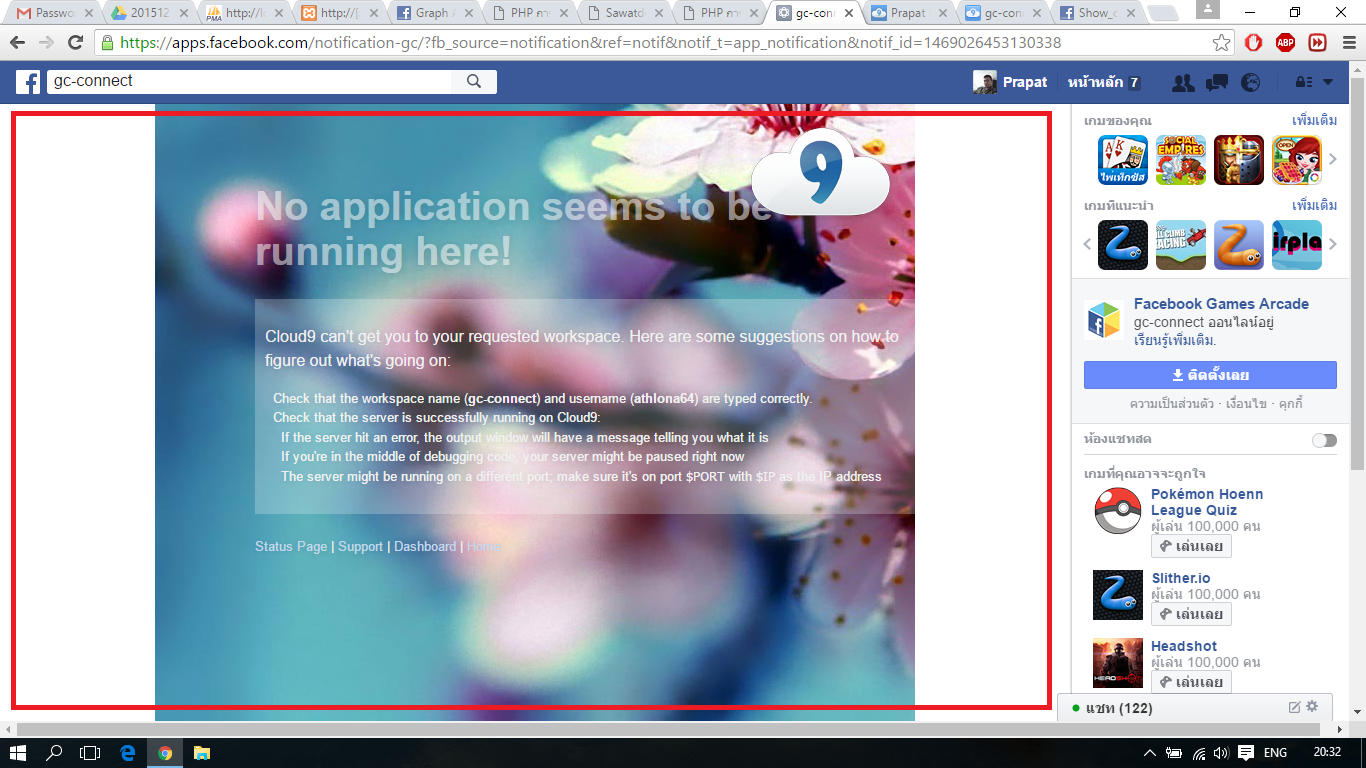Launch the Social Empires game icon
The height and width of the screenshot is (768, 1366).
[1181, 160]
